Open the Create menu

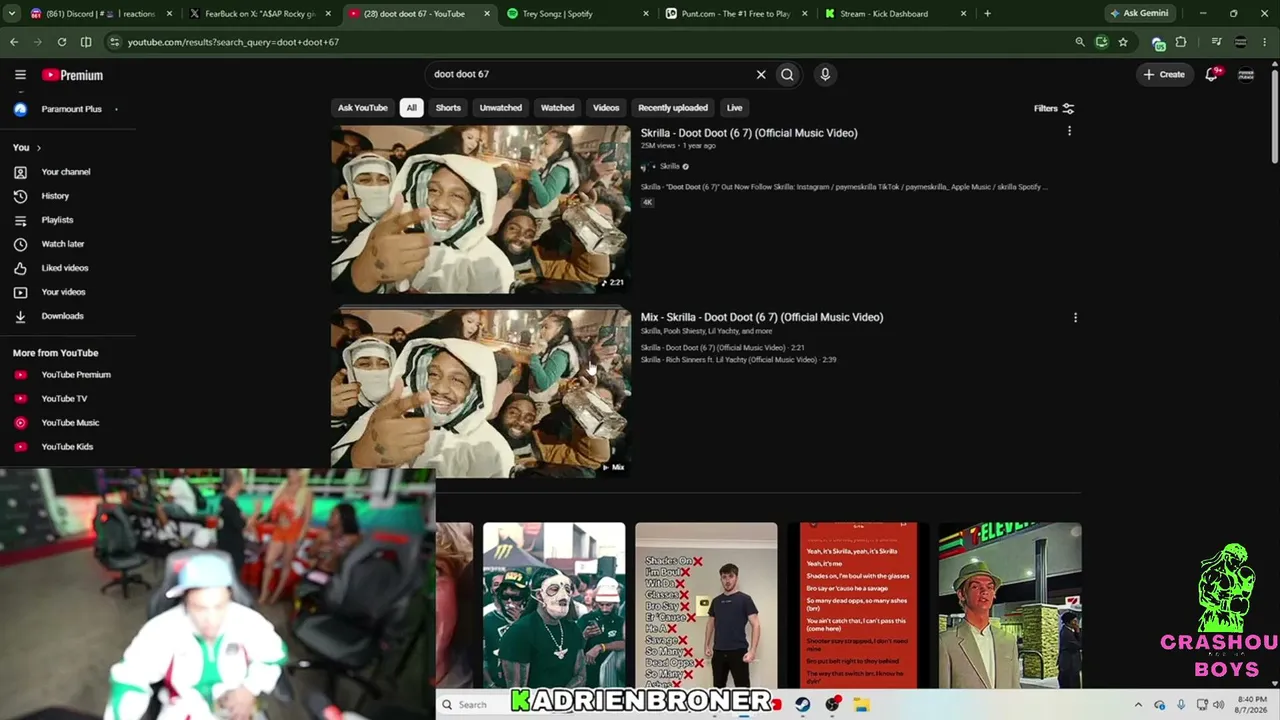pos(1164,74)
